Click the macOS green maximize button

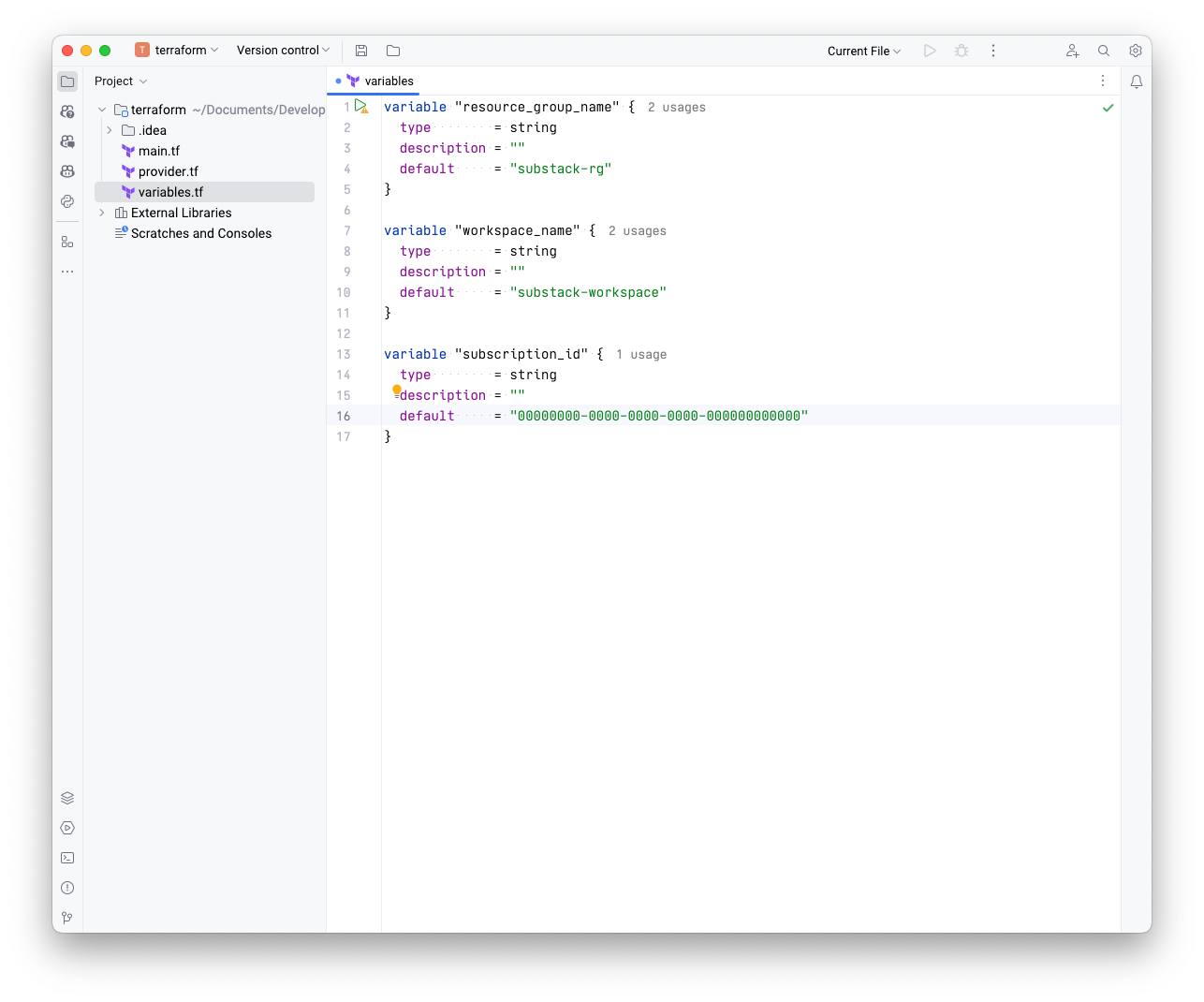pos(105,51)
